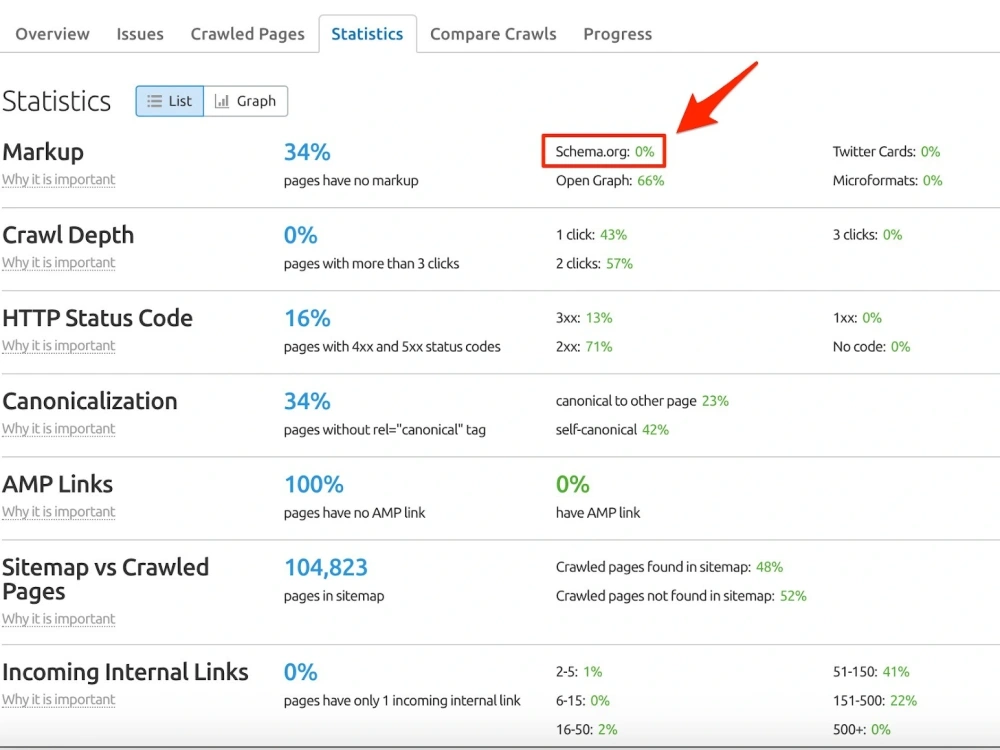Click the No code 0% value
The width and height of the screenshot is (1000, 750).
(x=901, y=346)
